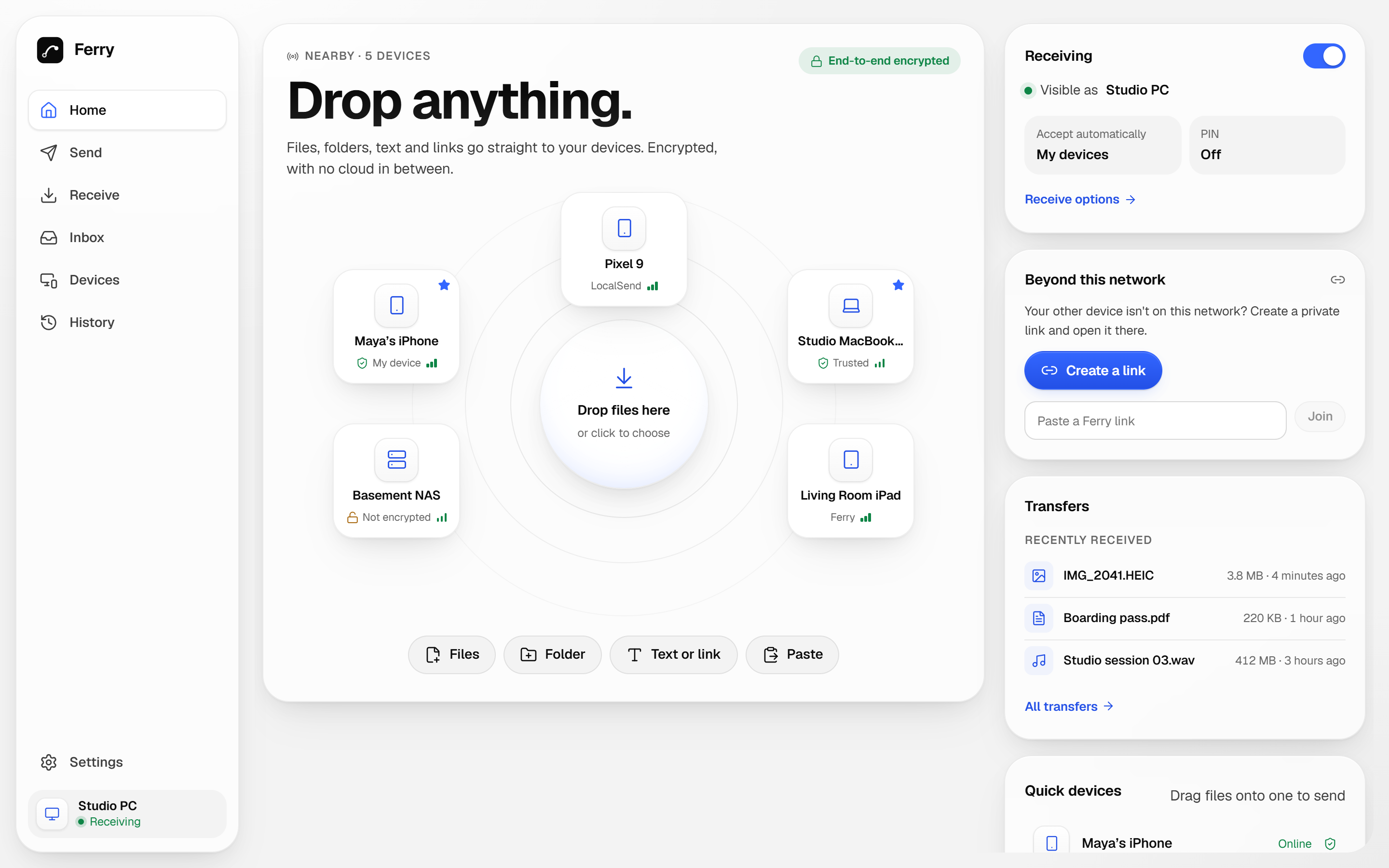Image resolution: width=1389 pixels, height=868 pixels.
Task: Open the Boarding pass.pdf document icon
Action: click(1039, 618)
